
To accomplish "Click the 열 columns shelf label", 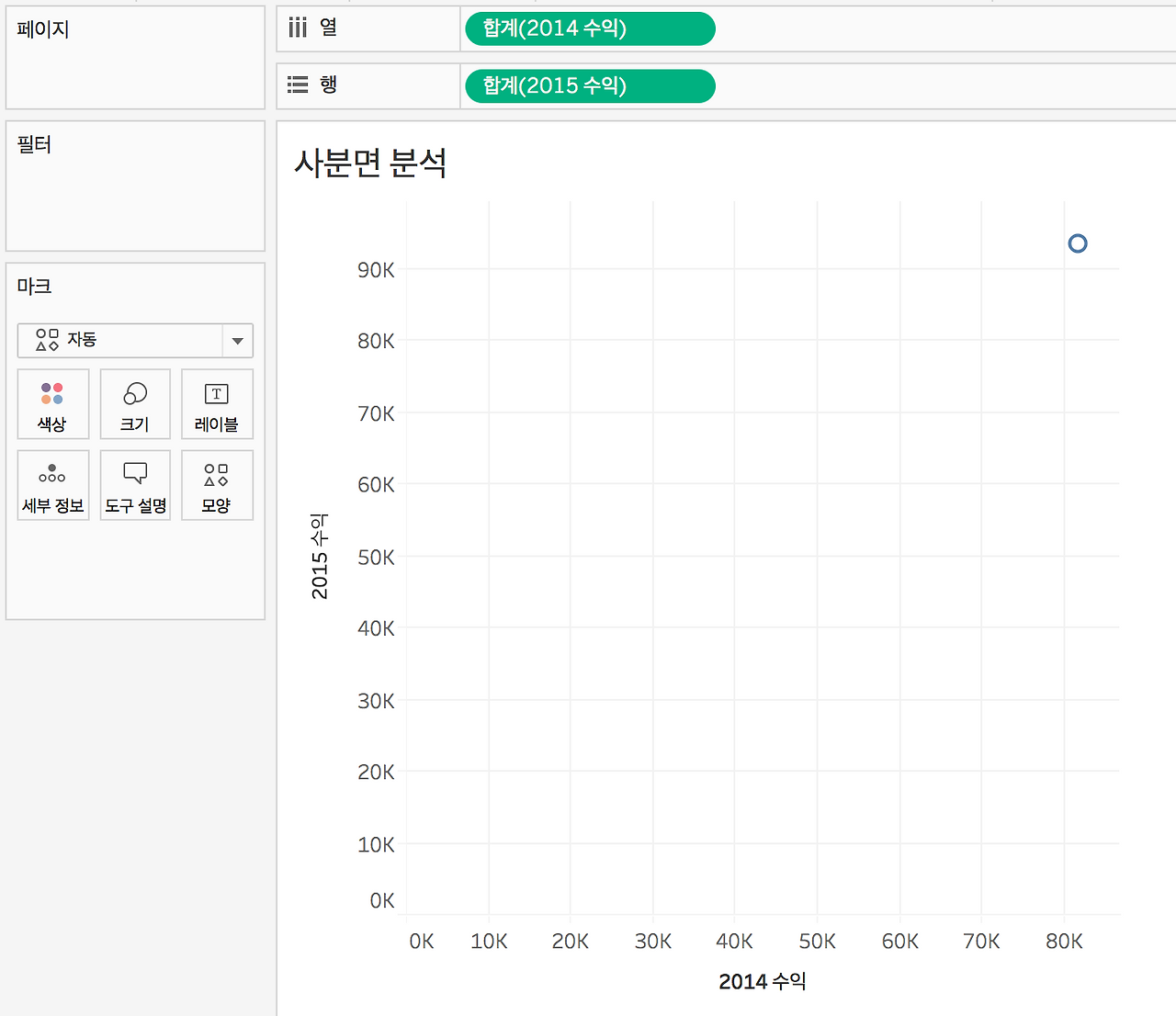I will [x=329, y=28].
